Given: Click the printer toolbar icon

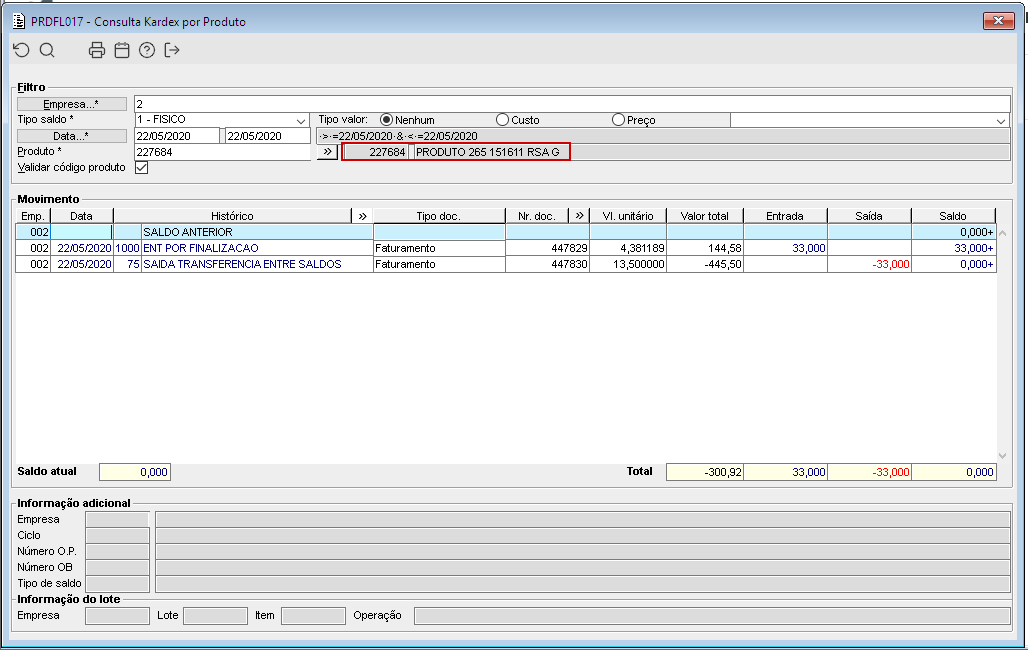Looking at the screenshot, I should tap(97, 51).
